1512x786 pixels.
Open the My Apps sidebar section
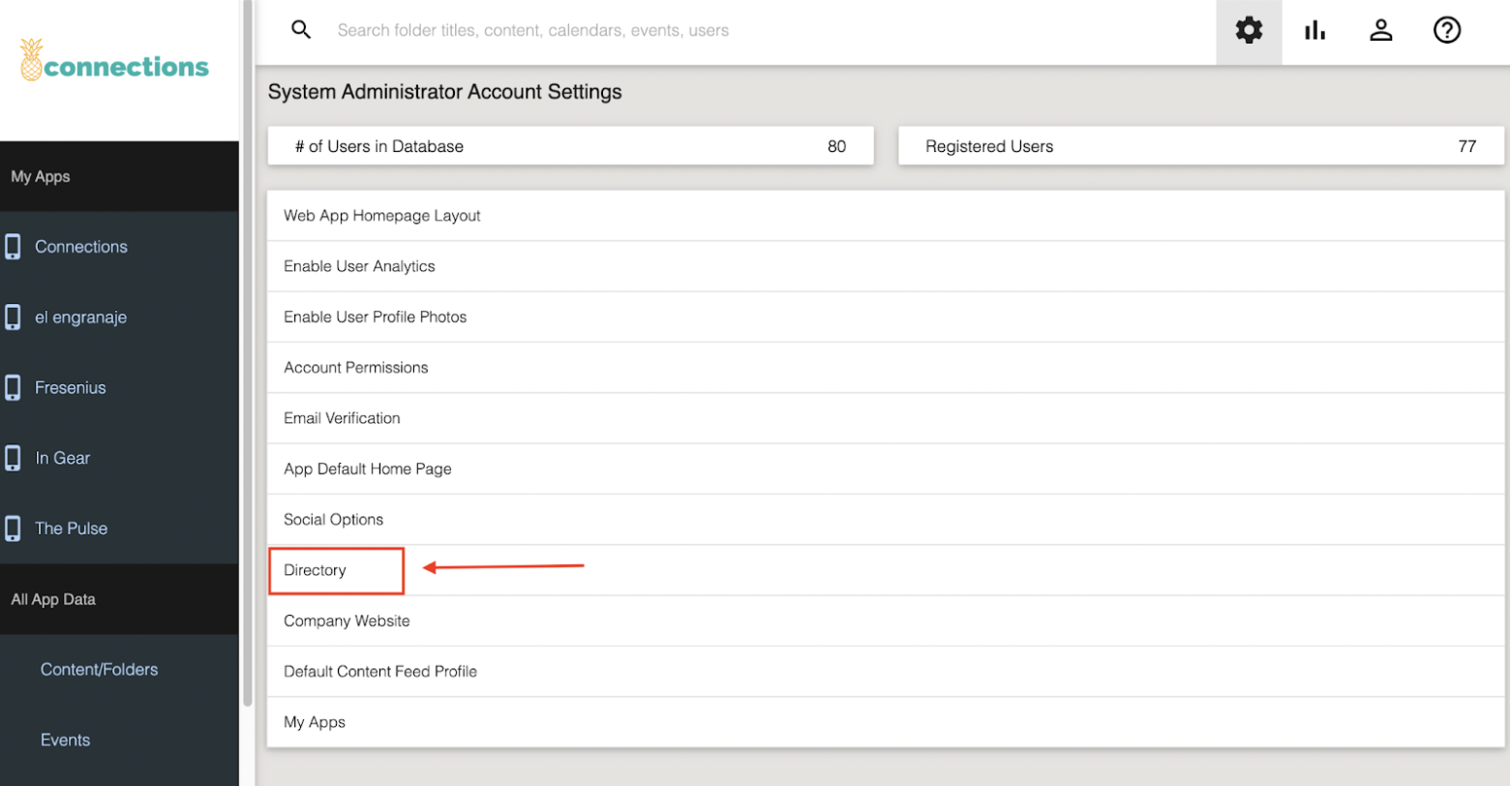tap(40, 176)
